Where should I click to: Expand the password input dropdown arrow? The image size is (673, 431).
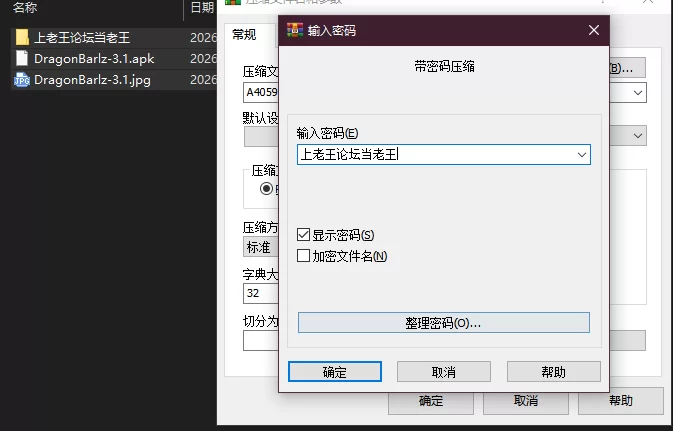click(x=582, y=155)
